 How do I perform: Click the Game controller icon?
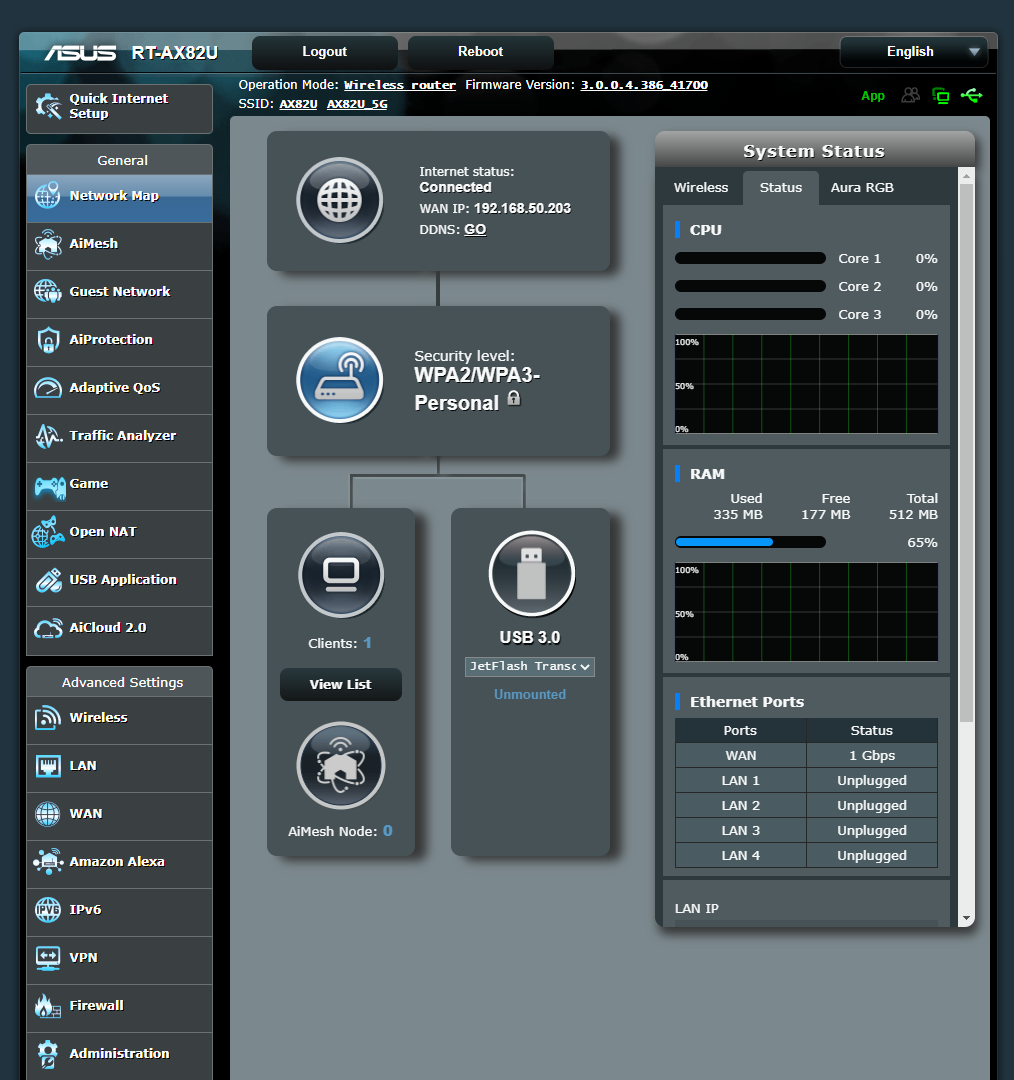point(50,487)
